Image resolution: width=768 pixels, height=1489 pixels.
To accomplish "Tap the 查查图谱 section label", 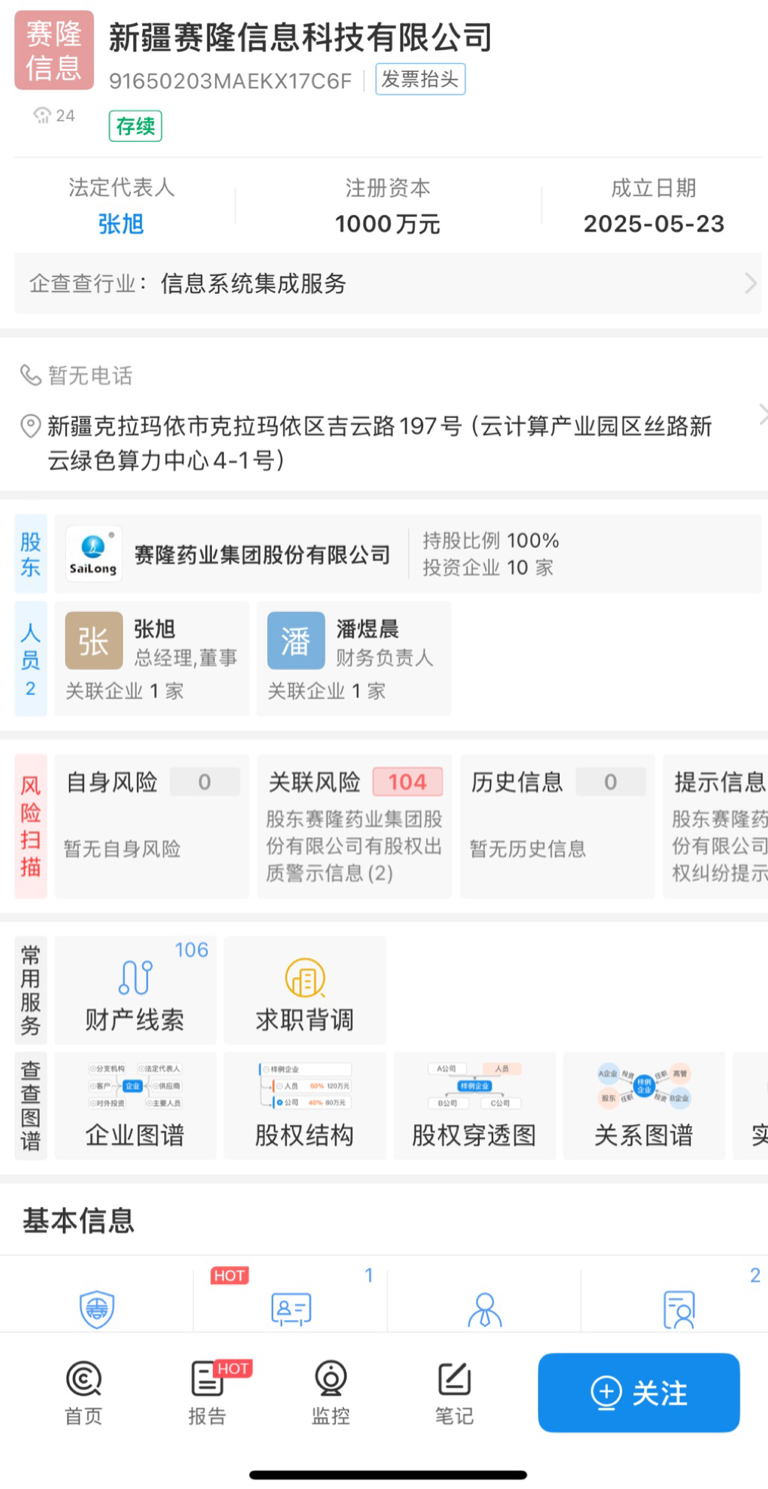I will click(31, 1106).
